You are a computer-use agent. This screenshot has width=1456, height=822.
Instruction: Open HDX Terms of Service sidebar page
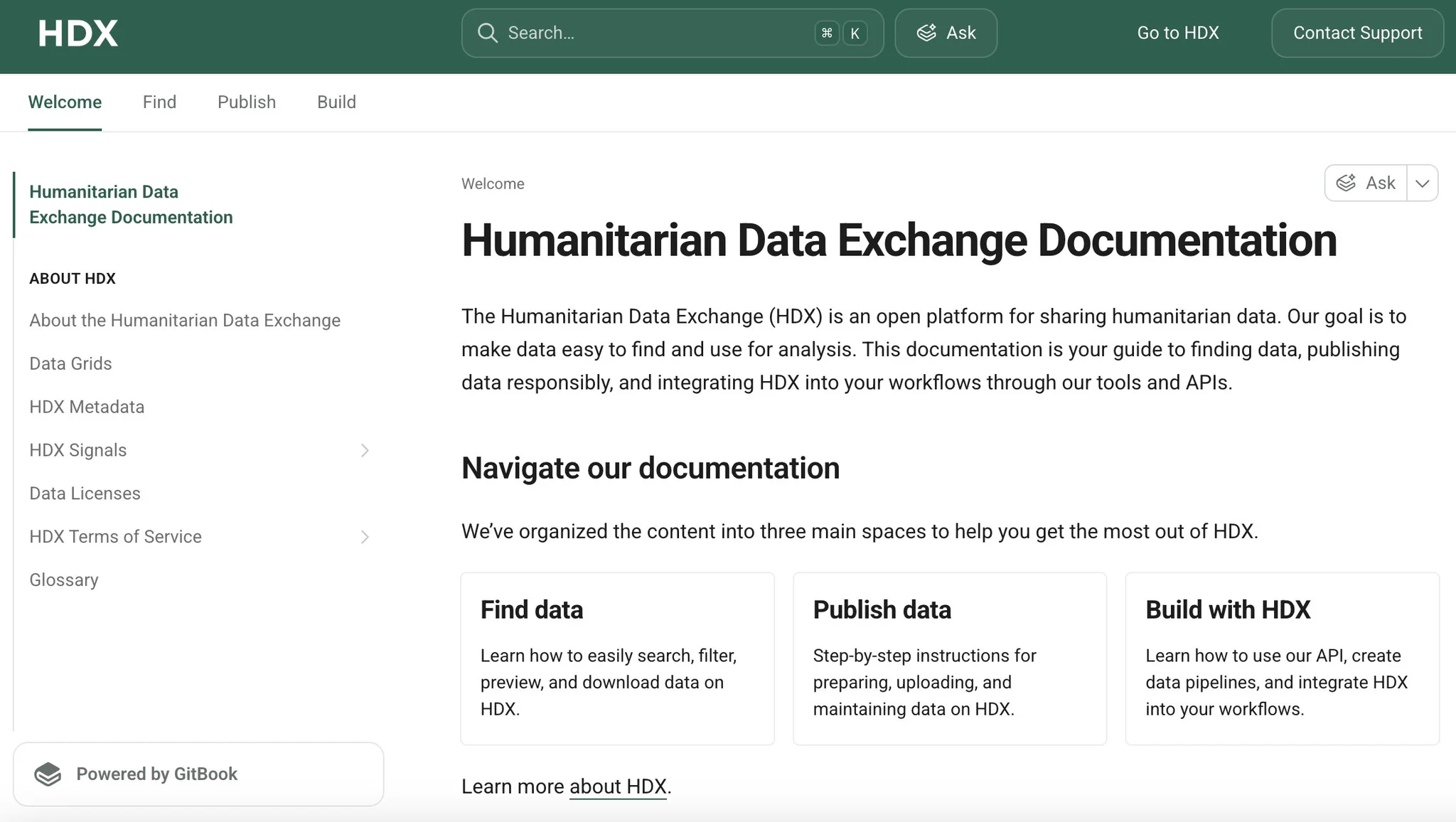(115, 537)
